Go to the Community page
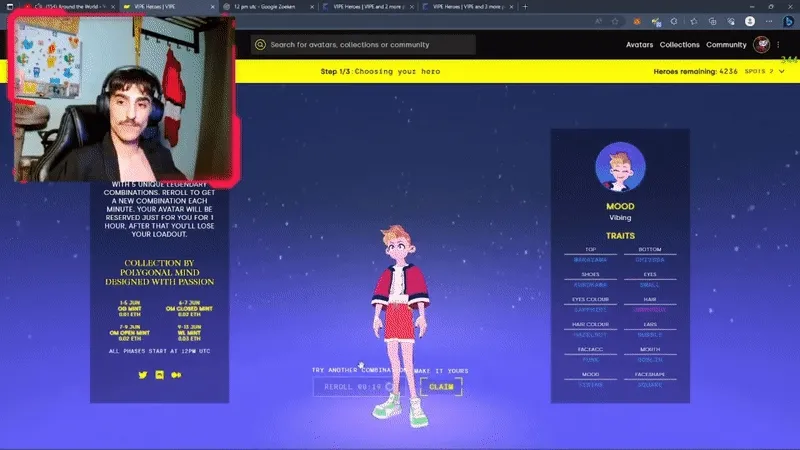The height and width of the screenshot is (450, 800). tap(726, 45)
